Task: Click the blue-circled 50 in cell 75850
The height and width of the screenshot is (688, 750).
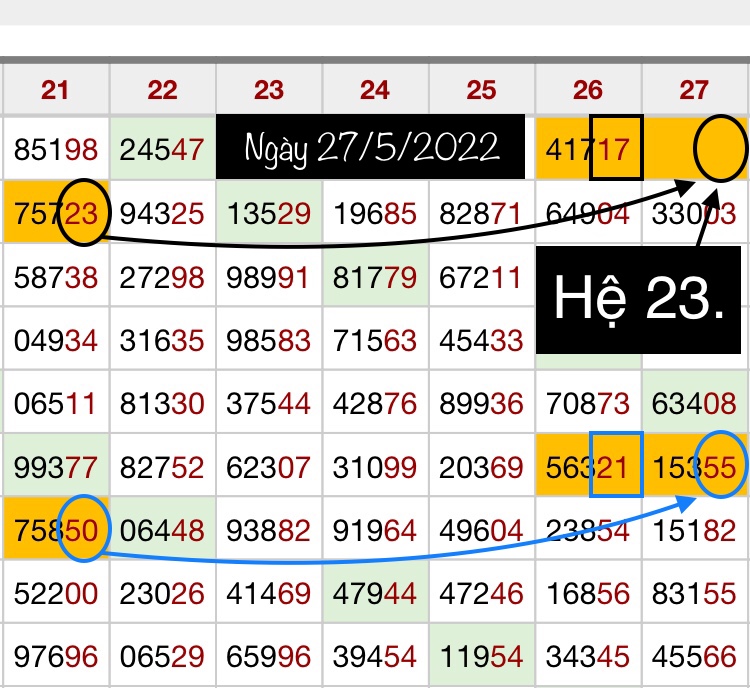Action: [x=84, y=528]
